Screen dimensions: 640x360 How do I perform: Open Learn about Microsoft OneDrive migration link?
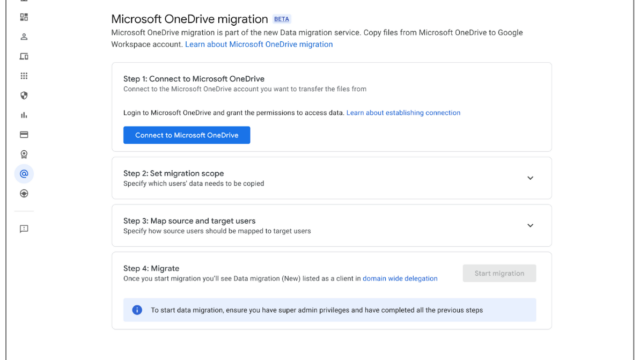(259, 44)
